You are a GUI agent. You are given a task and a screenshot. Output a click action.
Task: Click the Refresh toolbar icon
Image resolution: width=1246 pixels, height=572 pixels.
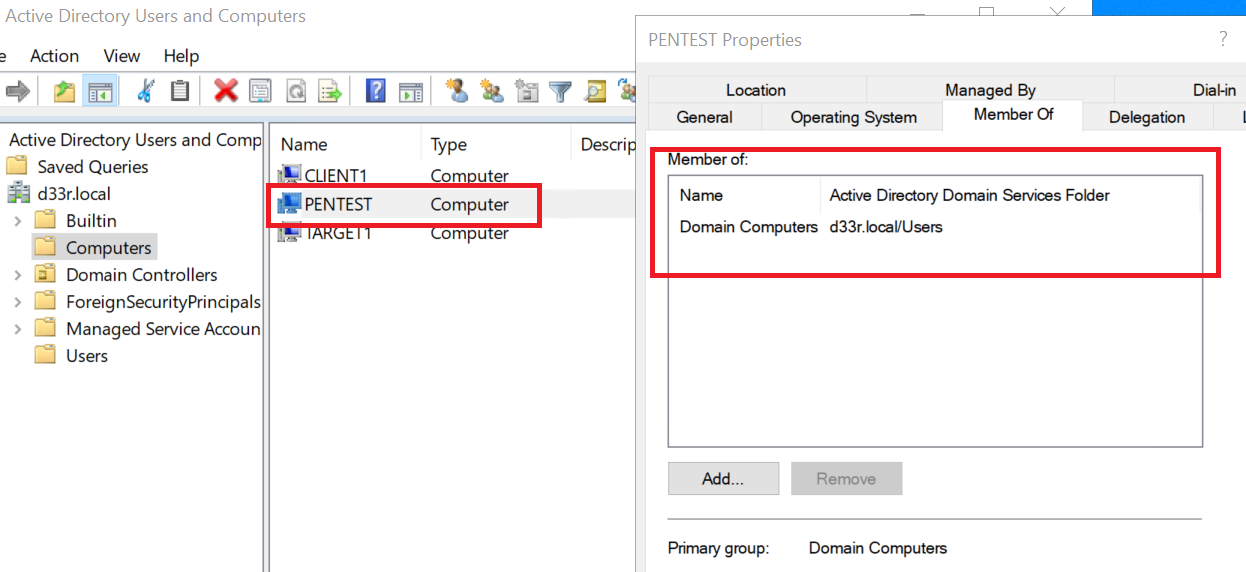(296, 92)
